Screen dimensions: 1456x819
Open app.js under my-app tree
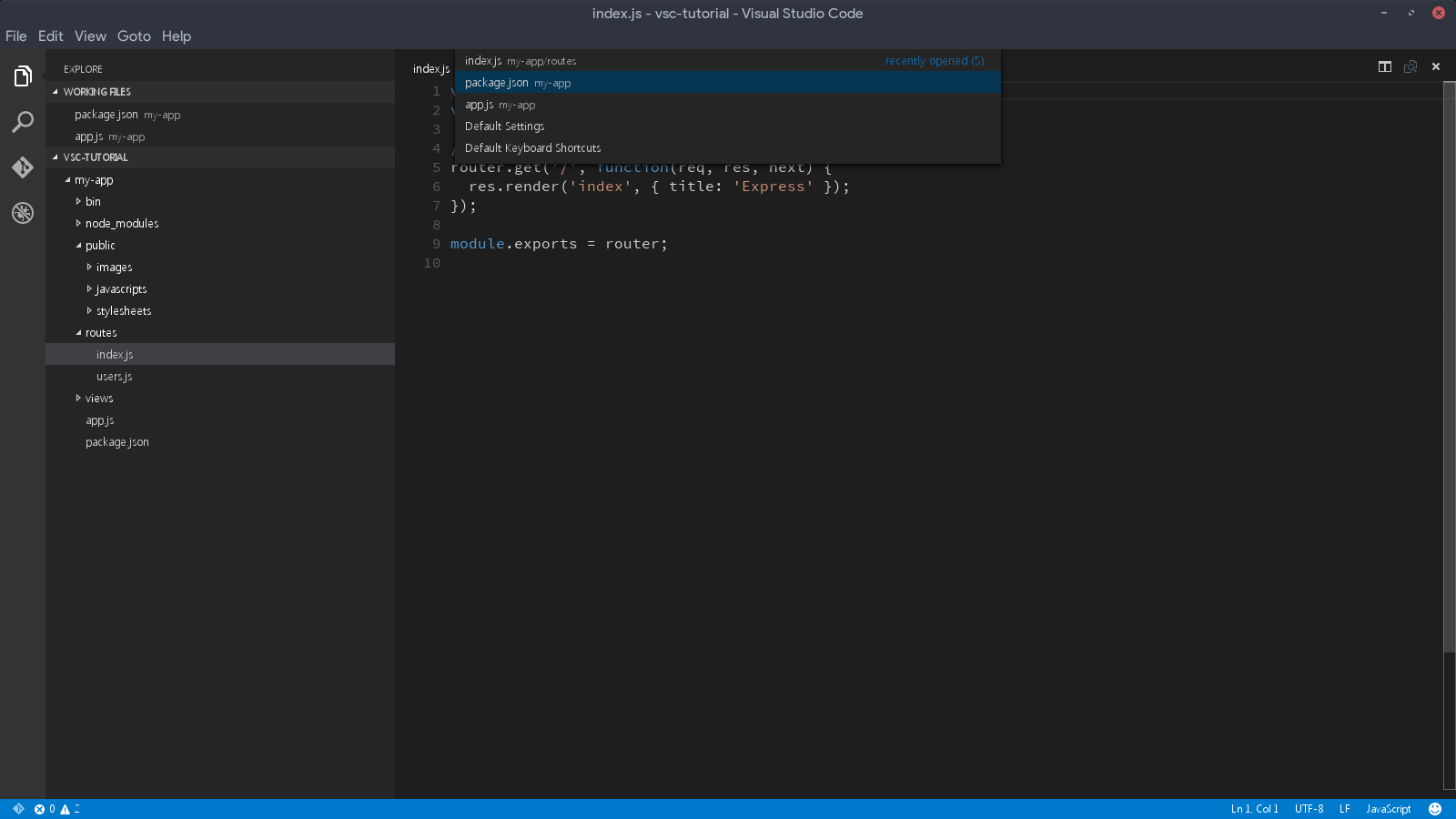220,420
